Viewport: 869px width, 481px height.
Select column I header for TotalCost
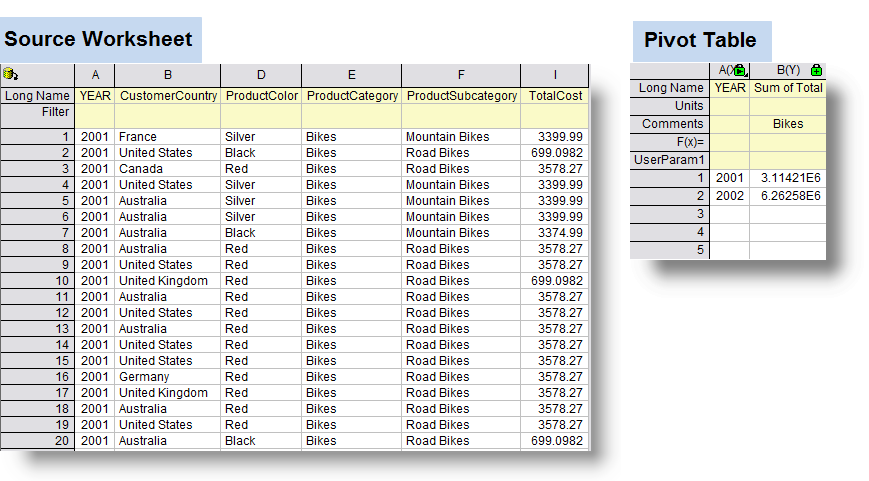pos(554,75)
